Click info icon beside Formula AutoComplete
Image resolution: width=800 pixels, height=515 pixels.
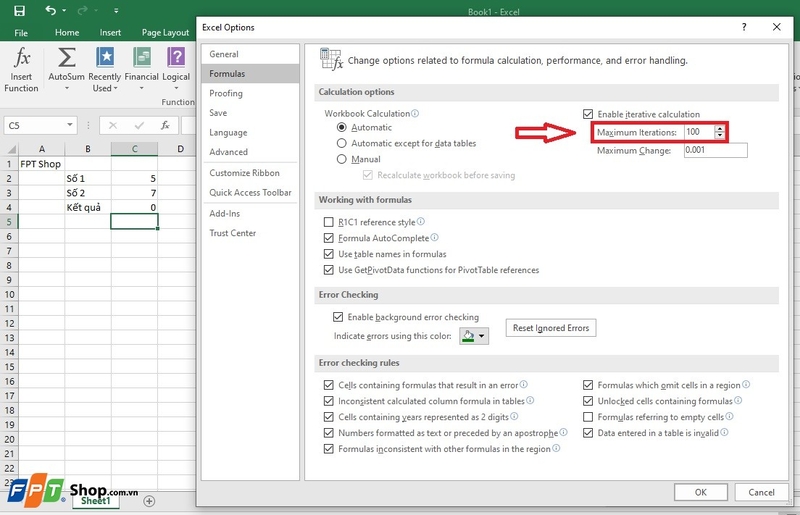click(434, 237)
